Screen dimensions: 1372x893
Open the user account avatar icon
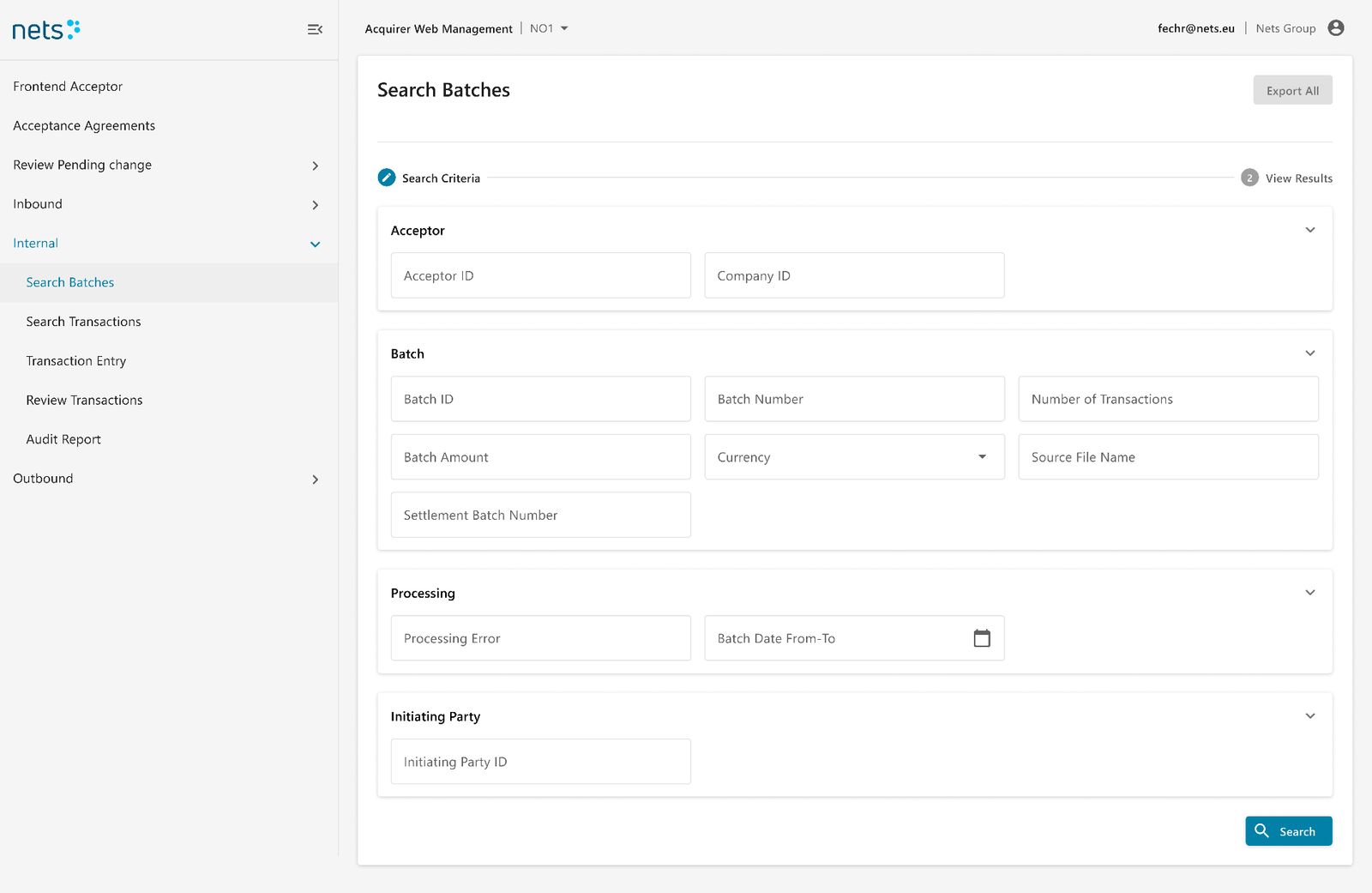(x=1336, y=28)
